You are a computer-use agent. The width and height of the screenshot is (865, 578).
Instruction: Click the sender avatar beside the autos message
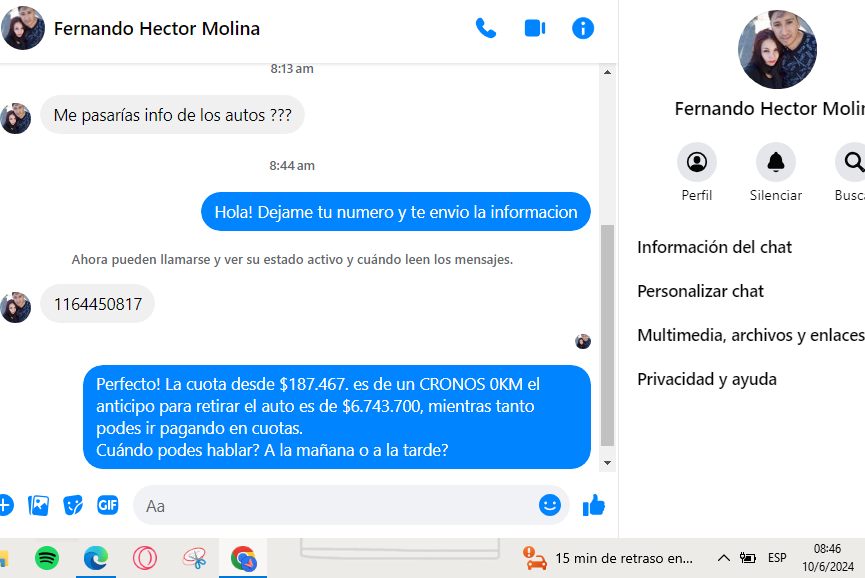(15, 119)
